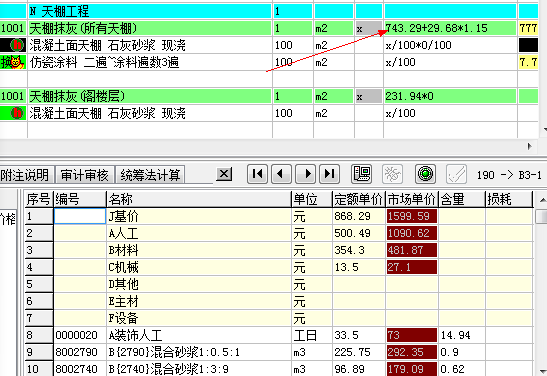Click the 含量 column header

(462, 199)
